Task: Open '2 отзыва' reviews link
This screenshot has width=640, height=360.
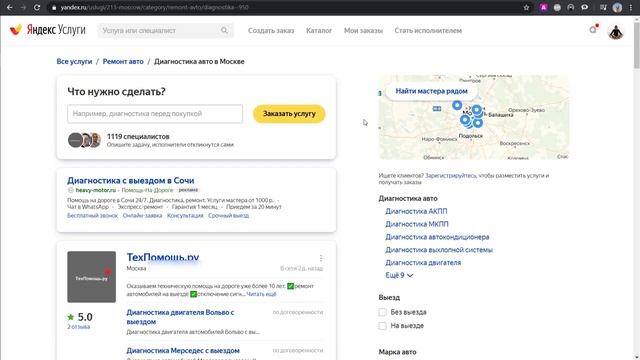Action: (x=78, y=327)
